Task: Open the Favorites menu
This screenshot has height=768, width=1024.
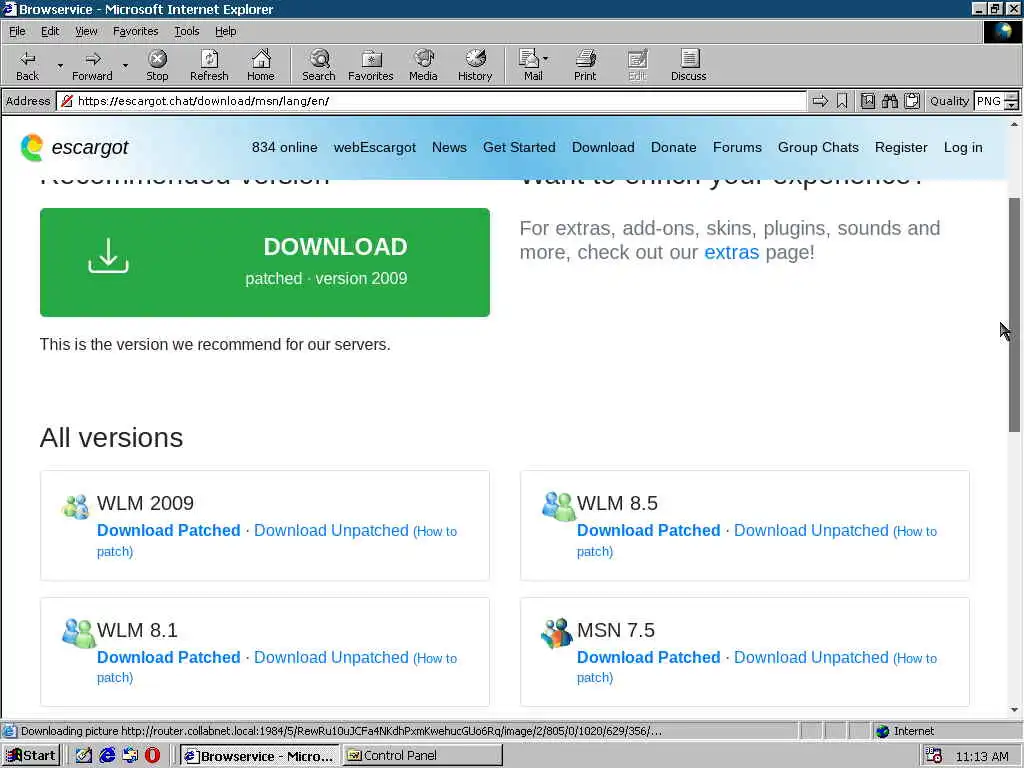Action: (135, 31)
